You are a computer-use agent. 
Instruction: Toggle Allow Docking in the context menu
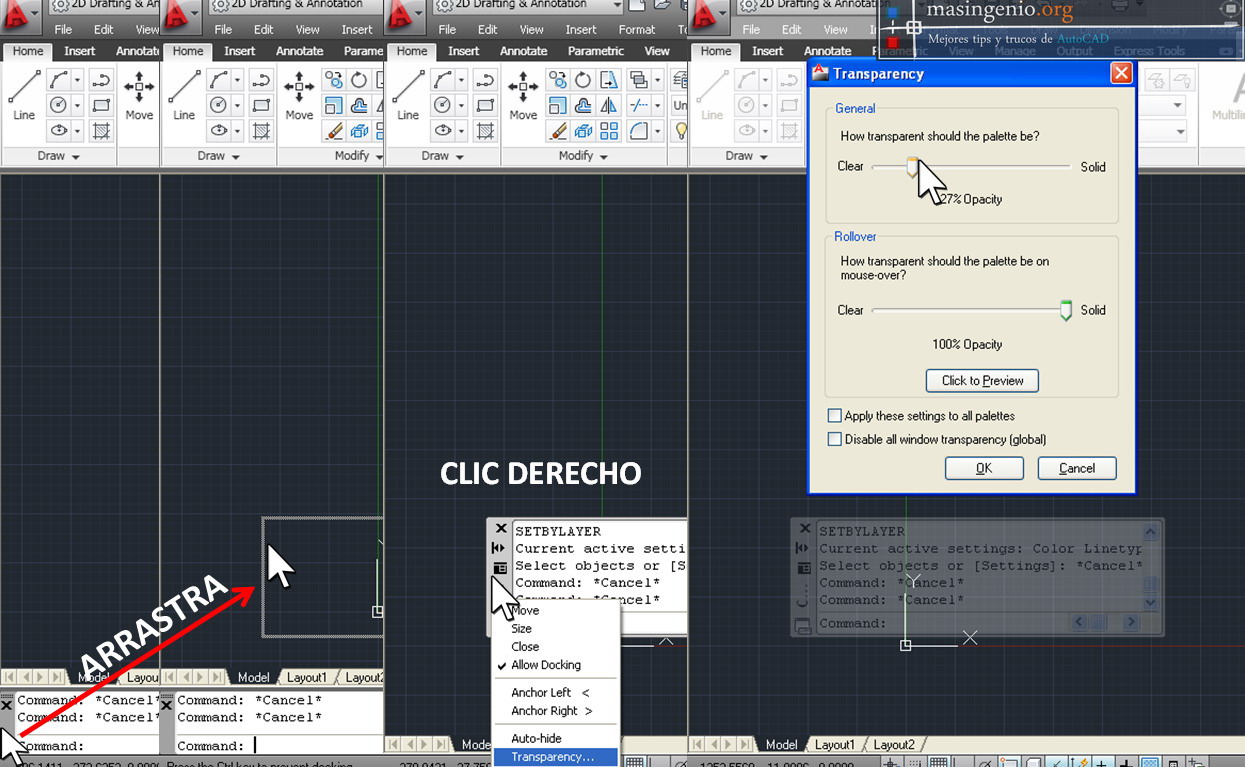[545, 665]
